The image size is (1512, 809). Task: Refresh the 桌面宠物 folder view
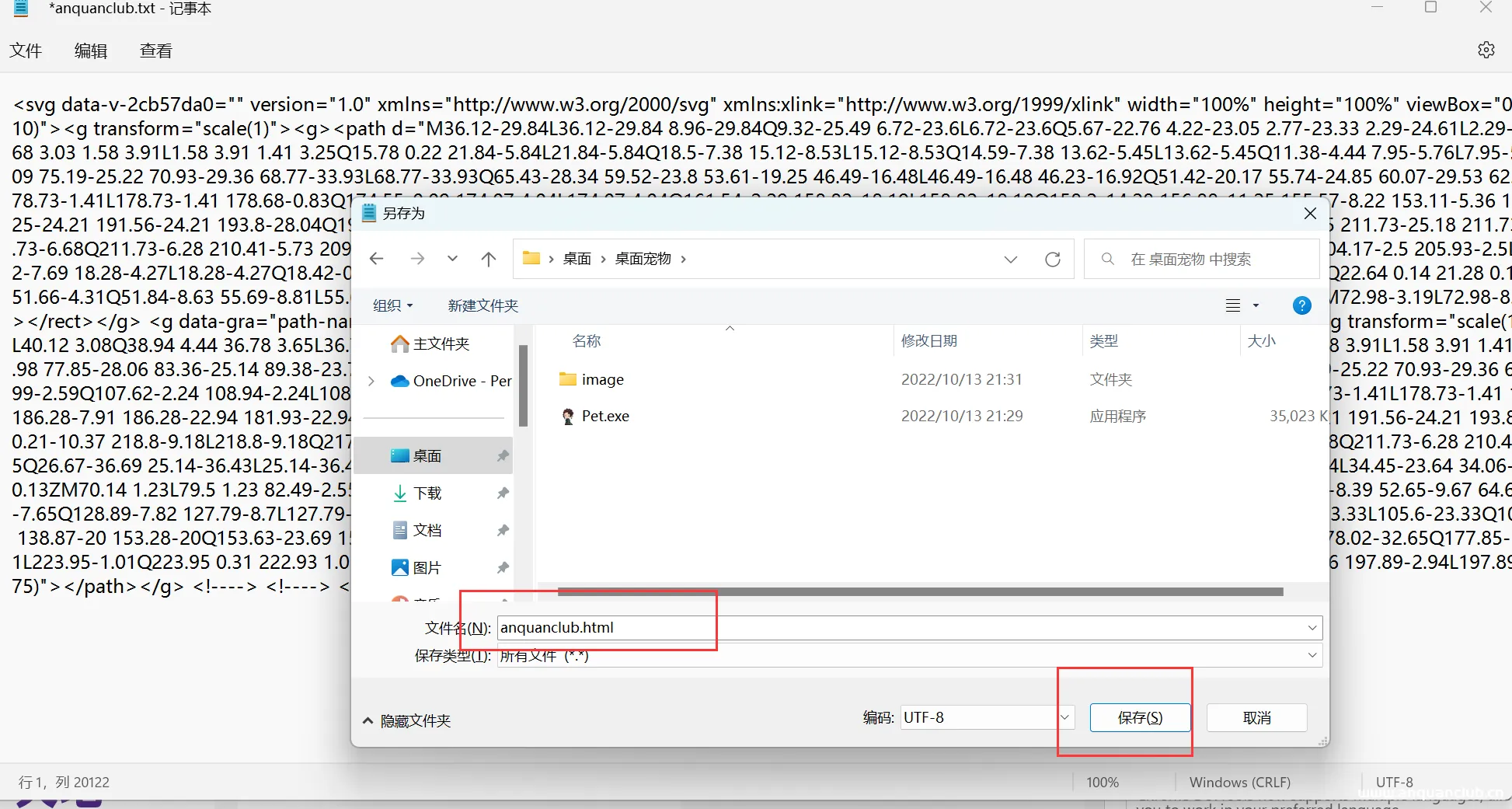pos(1053,259)
